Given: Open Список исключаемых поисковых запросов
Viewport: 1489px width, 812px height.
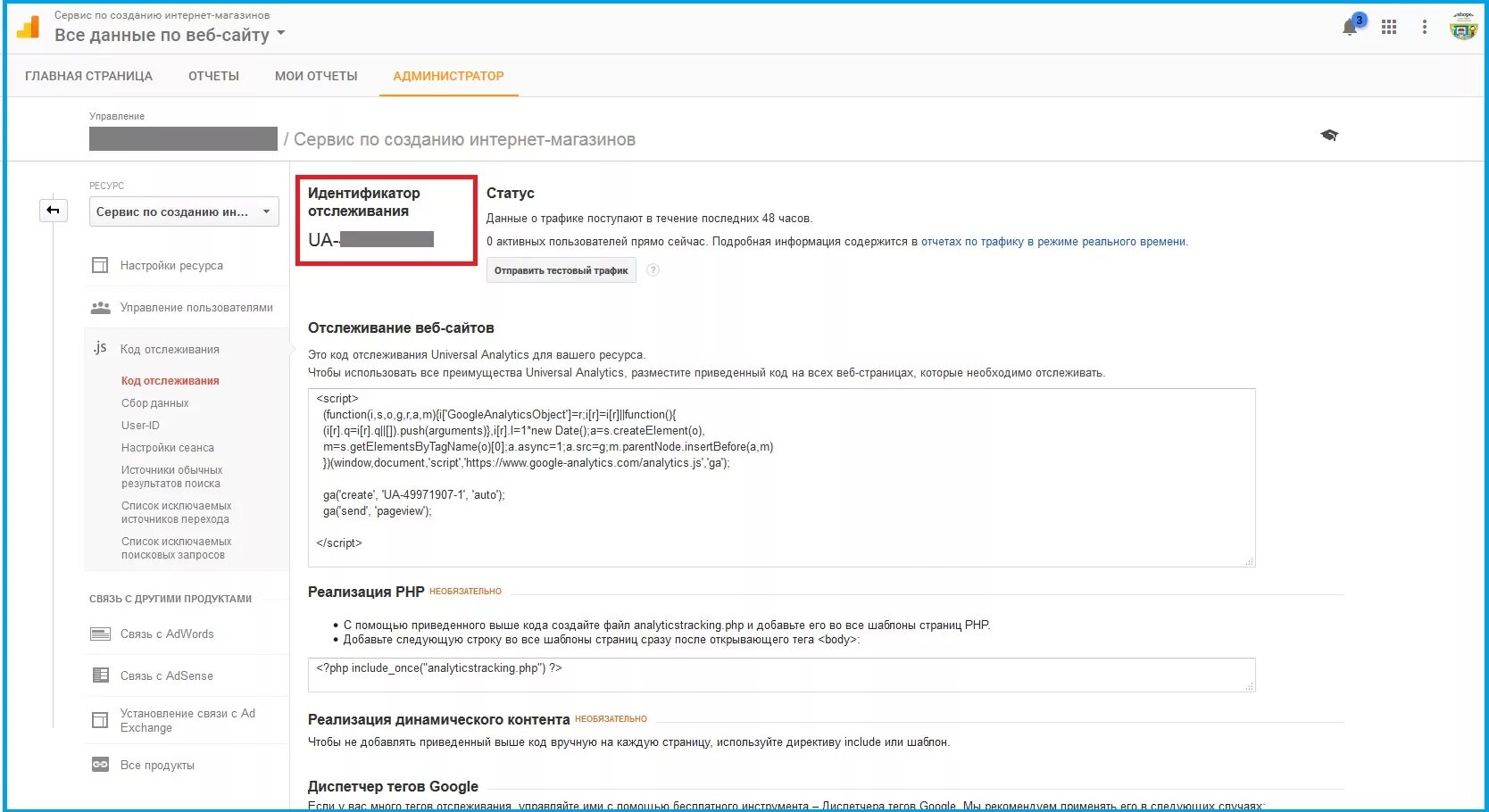Looking at the screenshot, I should tap(176, 548).
